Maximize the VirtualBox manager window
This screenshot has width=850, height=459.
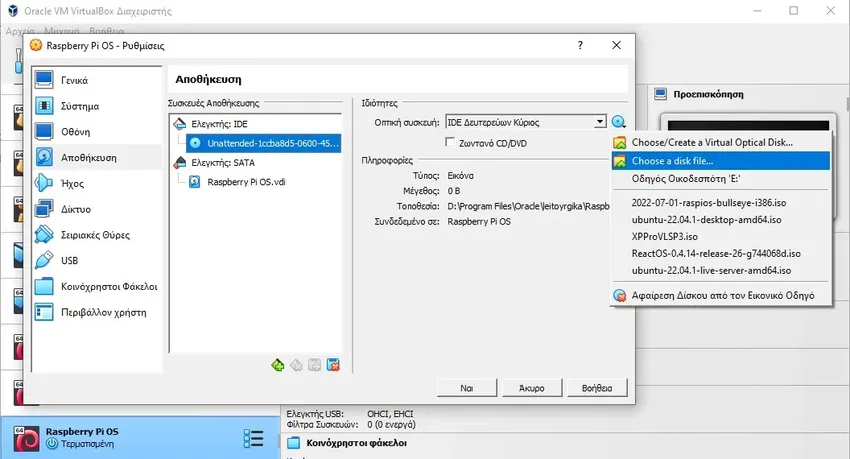pos(794,10)
